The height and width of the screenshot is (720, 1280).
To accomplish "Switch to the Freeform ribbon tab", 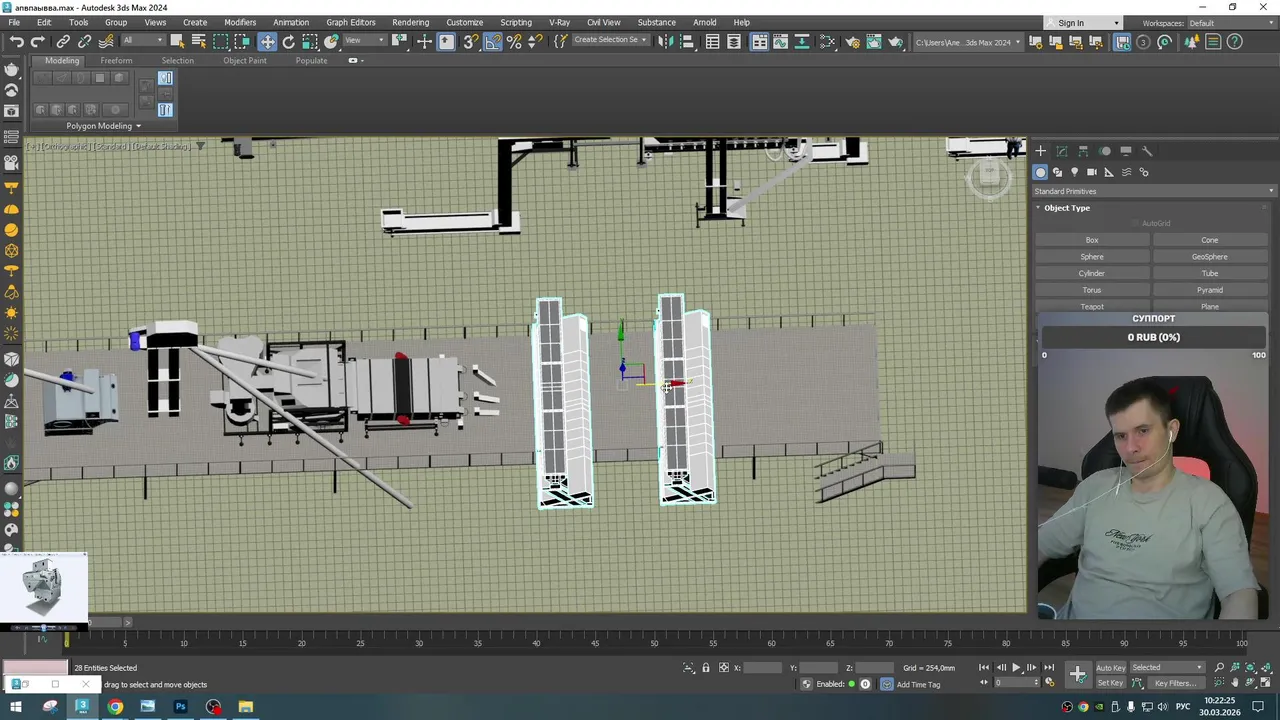I will click(x=116, y=60).
